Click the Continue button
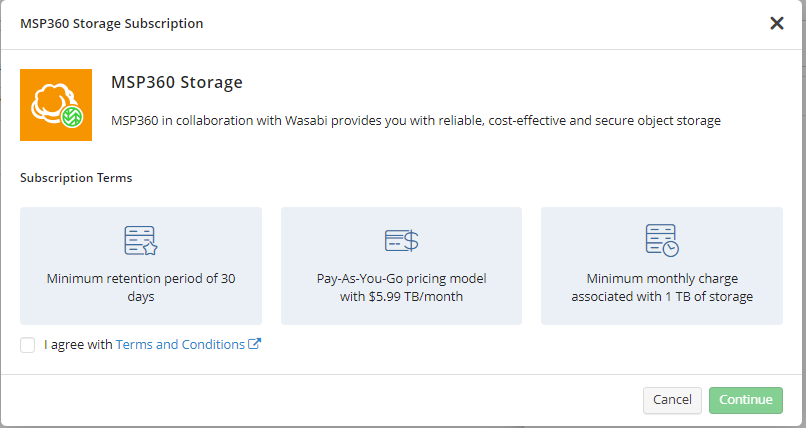The width and height of the screenshot is (806, 428). tap(745, 400)
